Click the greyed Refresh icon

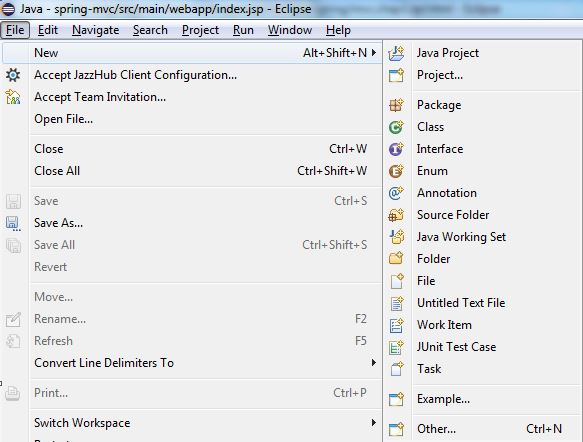(x=13, y=341)
